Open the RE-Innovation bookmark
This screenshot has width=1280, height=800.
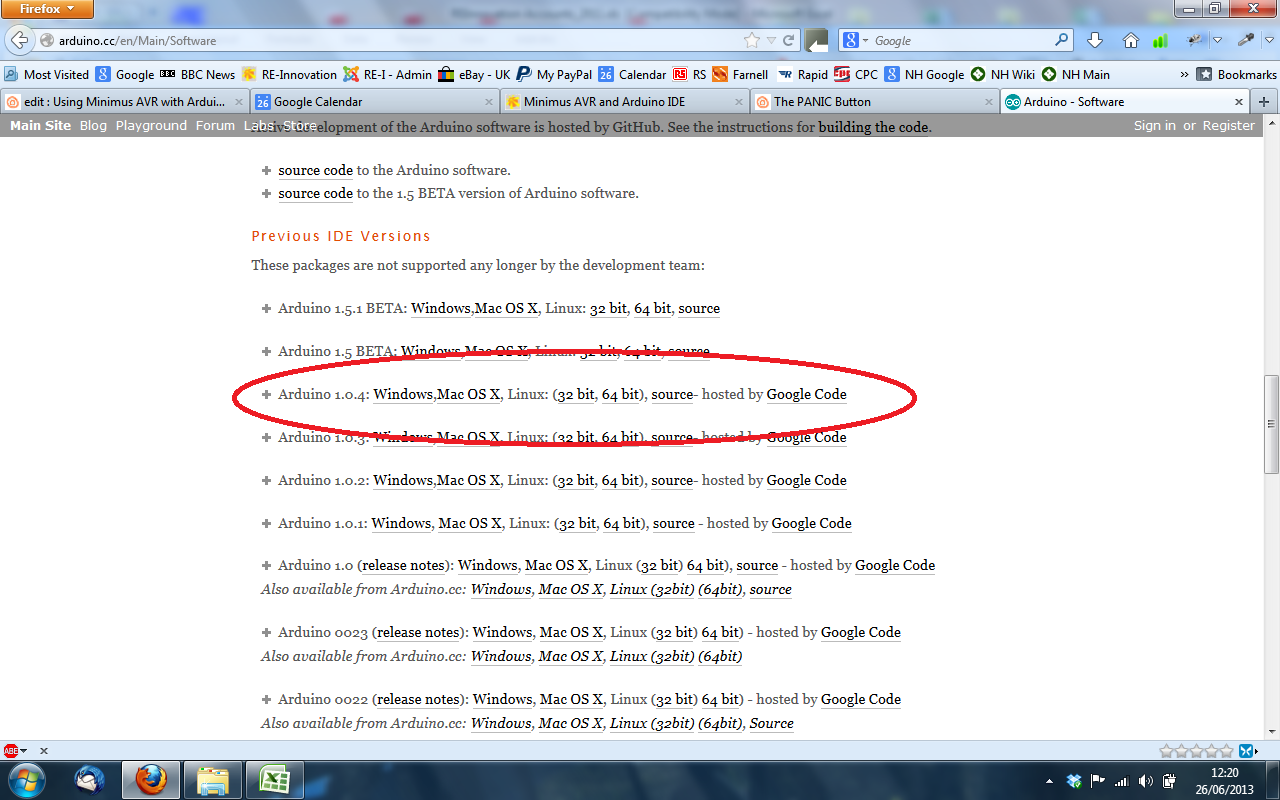[289, 74]
